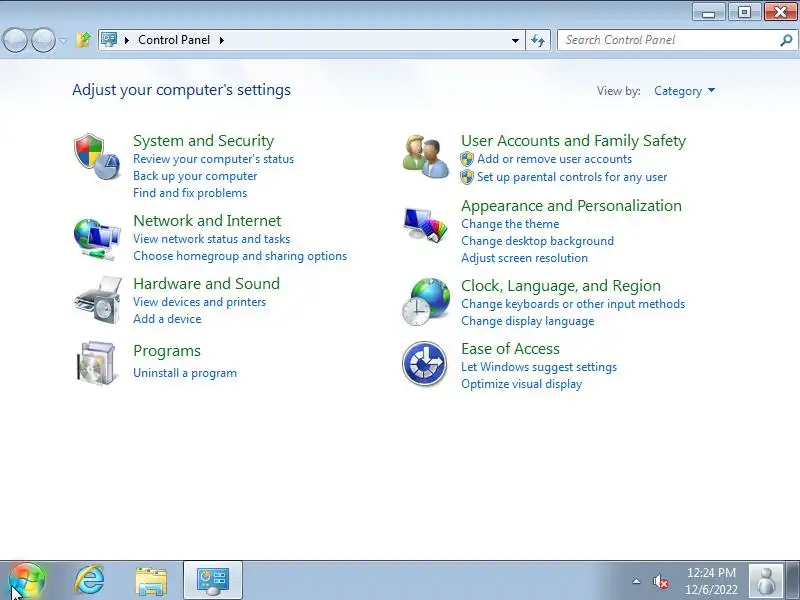Click the Forward navigation arrow button
The height and width of the screenshot is (600, 800).
43,40
